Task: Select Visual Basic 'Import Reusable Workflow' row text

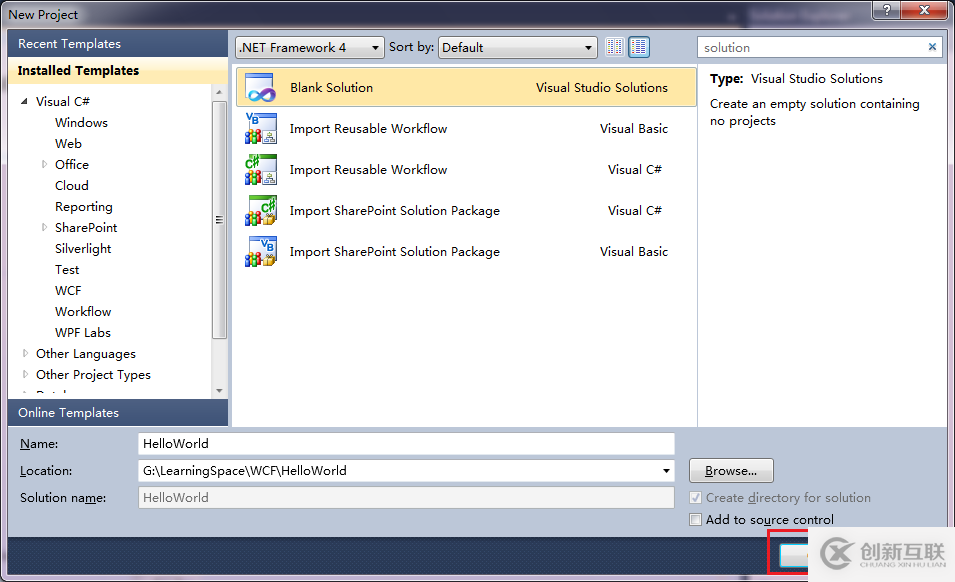Action: pos(368,128)
